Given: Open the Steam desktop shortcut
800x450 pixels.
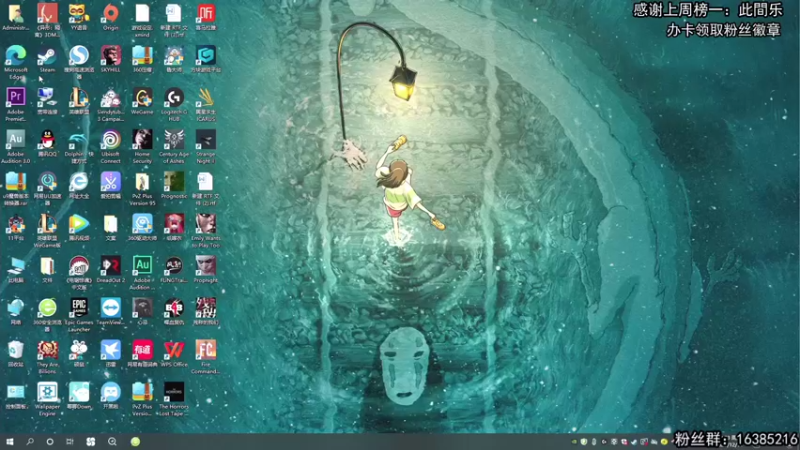Looking at the screenshot, I should click(47, 56).
